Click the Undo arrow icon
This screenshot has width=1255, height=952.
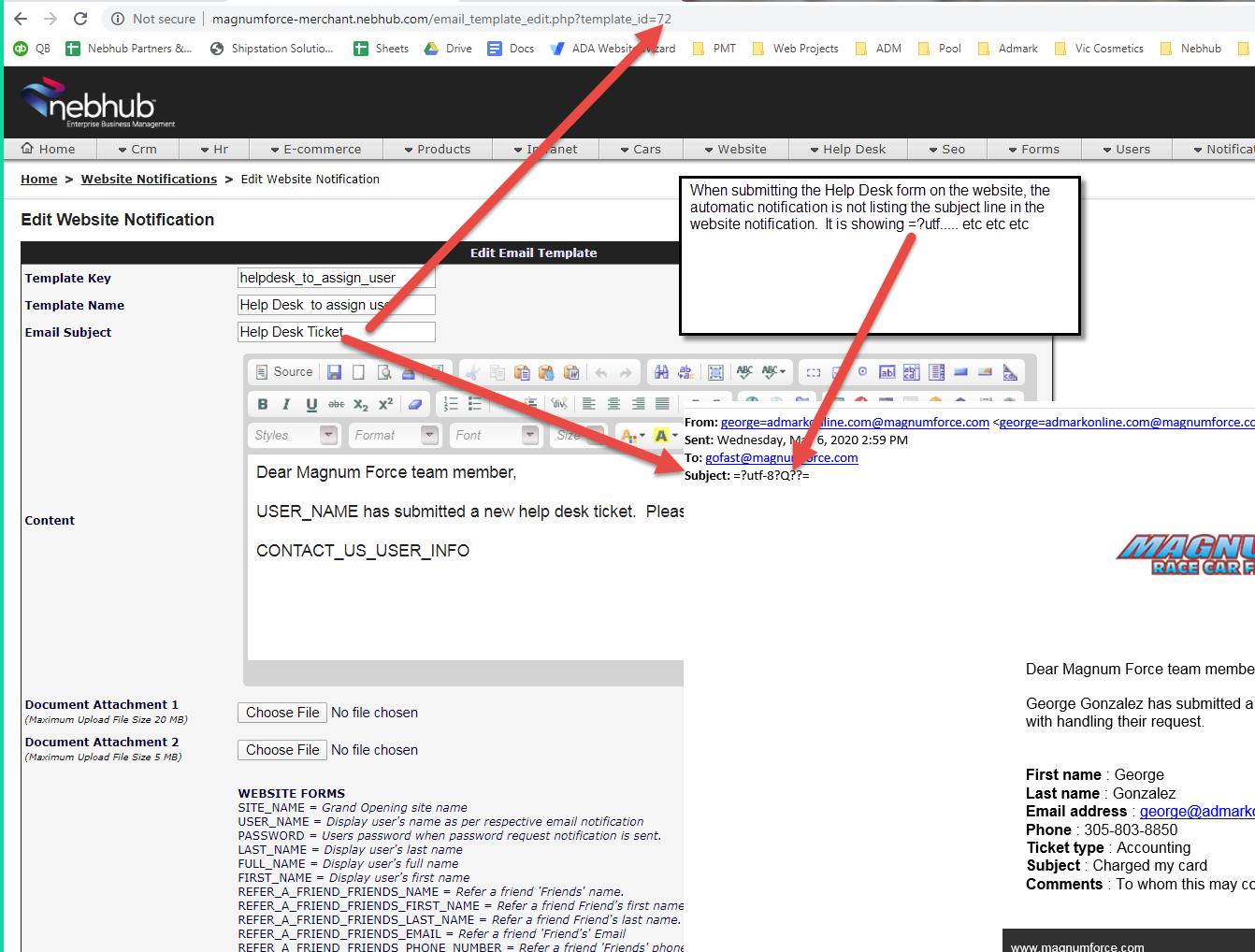[x=601, y=372]
